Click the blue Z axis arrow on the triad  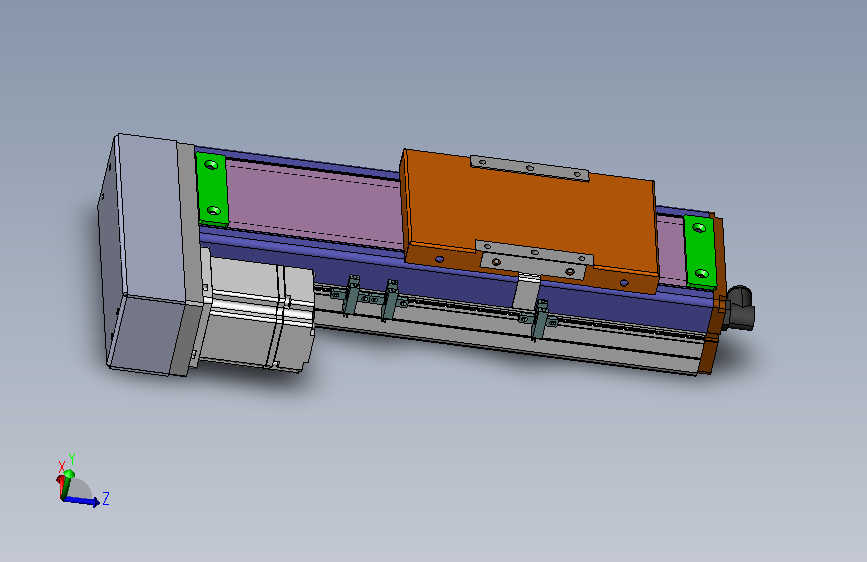pyautogui.click(x=81, y=501)
